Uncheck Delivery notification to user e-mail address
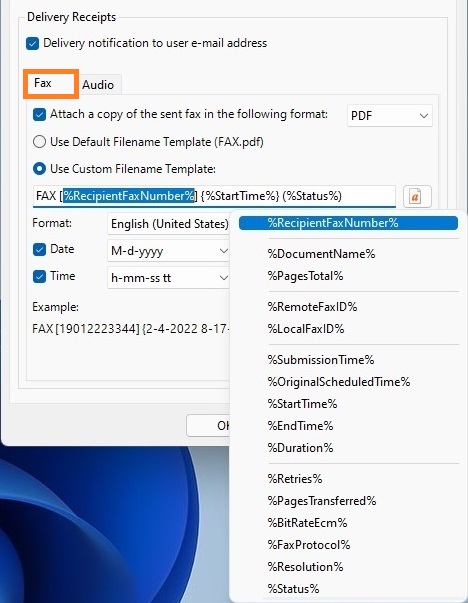The image size is (468, 603). (33, 43)
